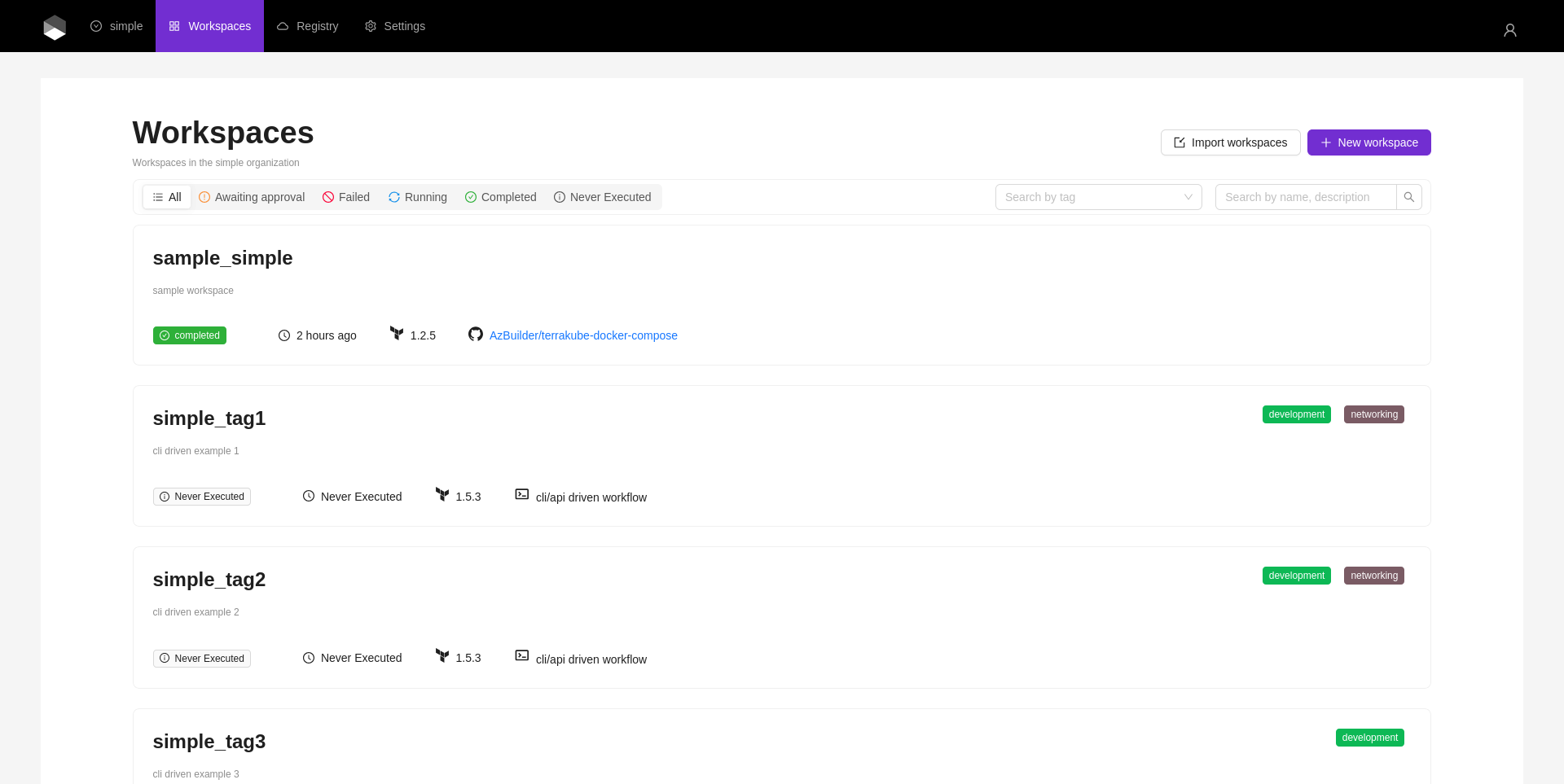Filter by Running status

(418, 197)
